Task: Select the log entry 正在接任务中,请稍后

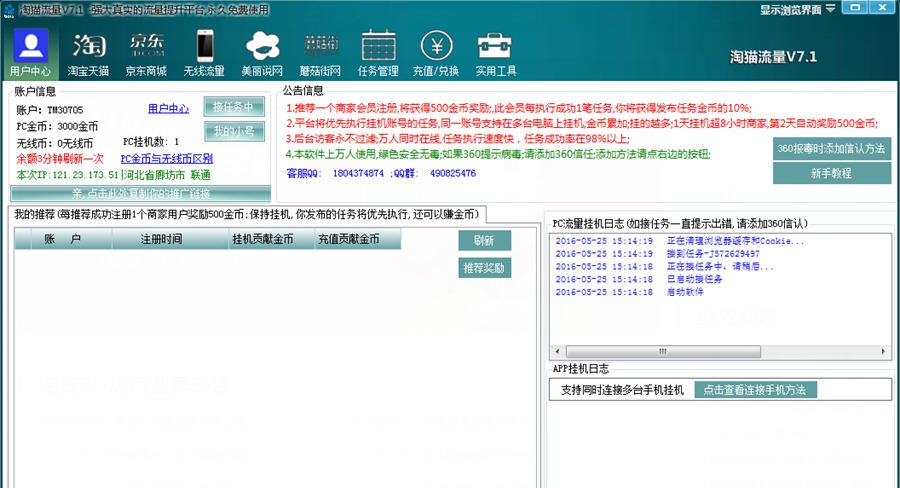Action: (x=664, y=266)
